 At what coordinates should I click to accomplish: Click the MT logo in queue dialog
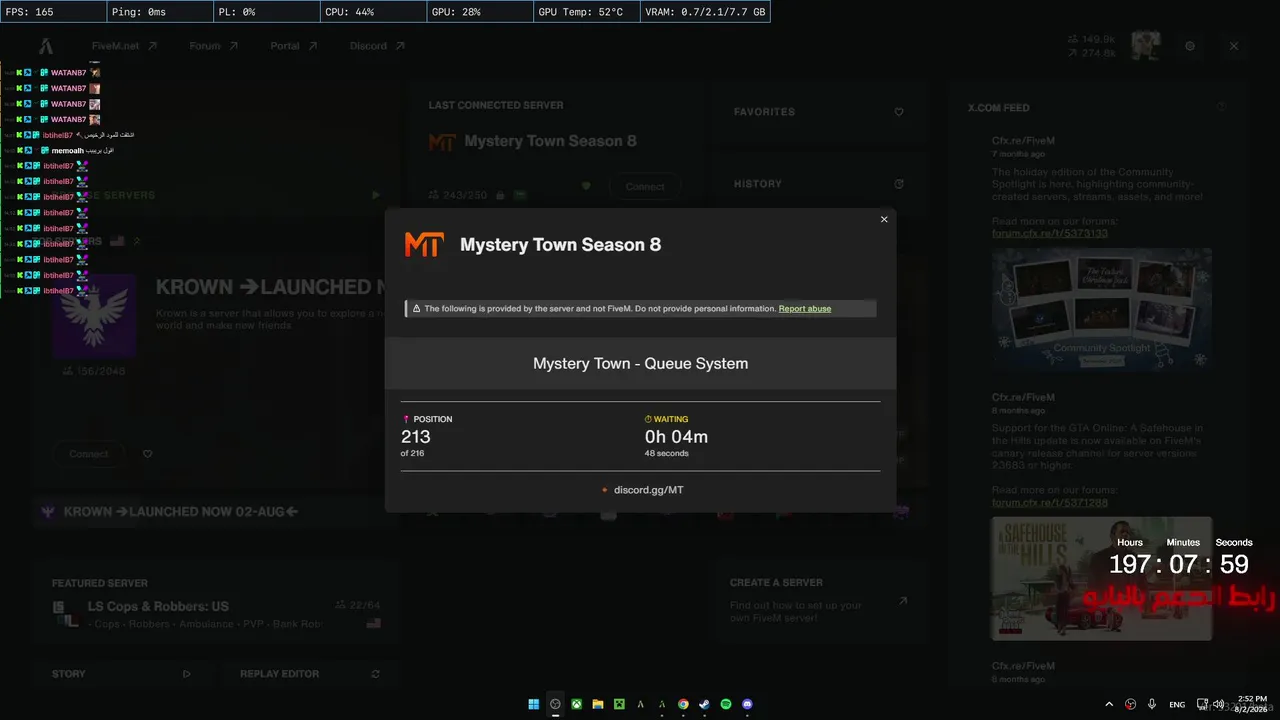pyautogui.click(x=423, y=245)
